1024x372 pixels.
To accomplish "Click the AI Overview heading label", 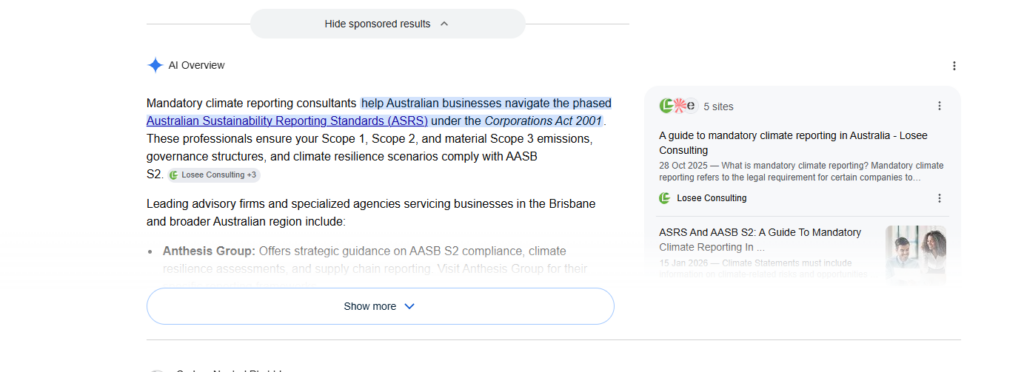I will point(197,65).
